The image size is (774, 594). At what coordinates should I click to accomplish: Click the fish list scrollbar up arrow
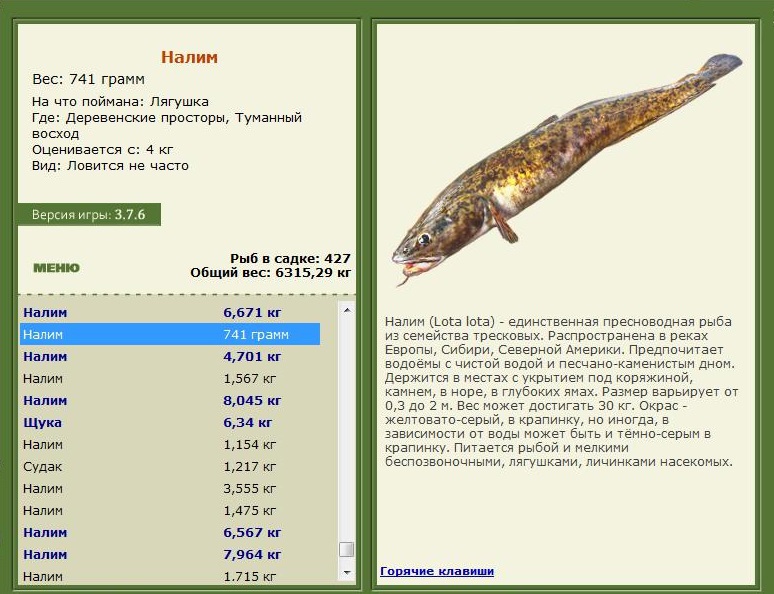(x=347, y=310)
